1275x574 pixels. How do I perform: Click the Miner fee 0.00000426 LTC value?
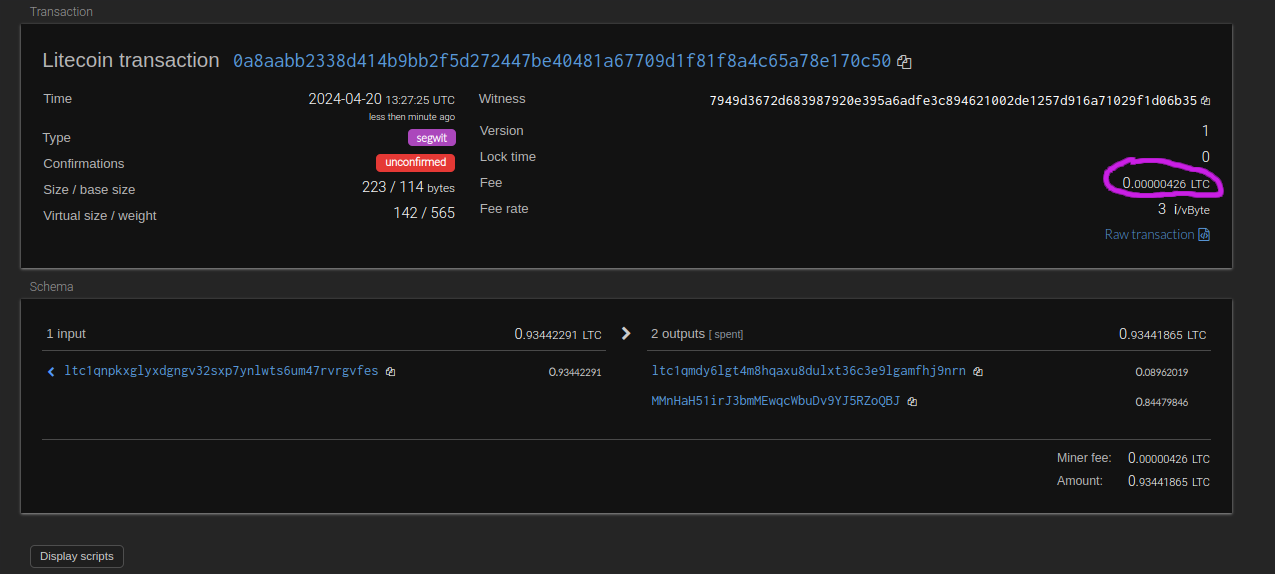tap(1169, 458)
